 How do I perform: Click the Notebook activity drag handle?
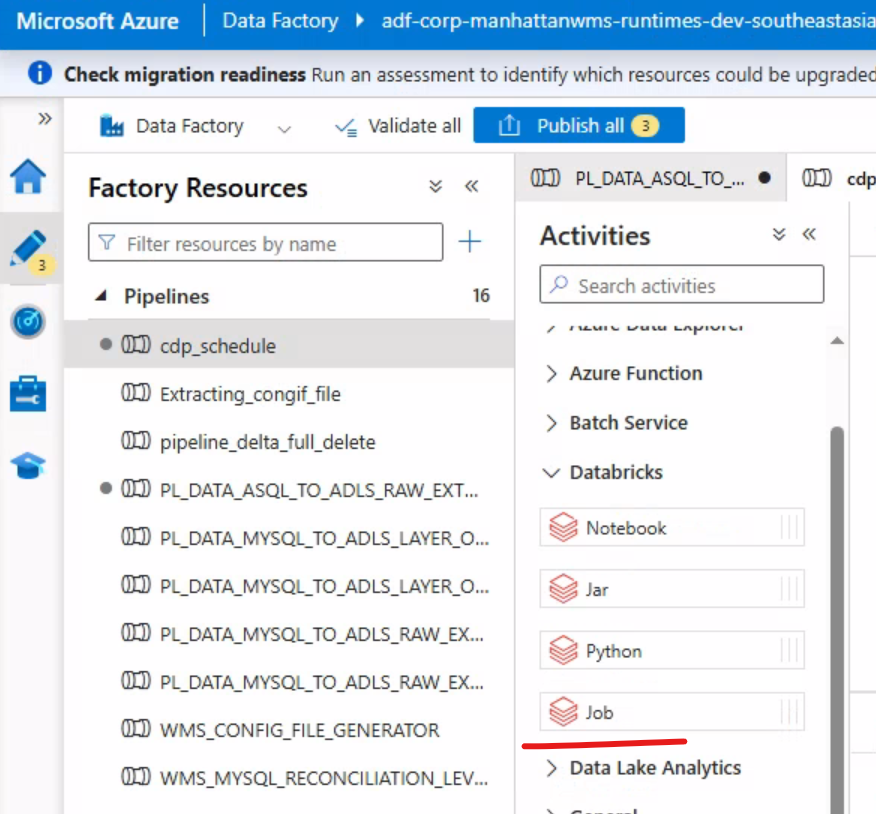coord(789,527)
